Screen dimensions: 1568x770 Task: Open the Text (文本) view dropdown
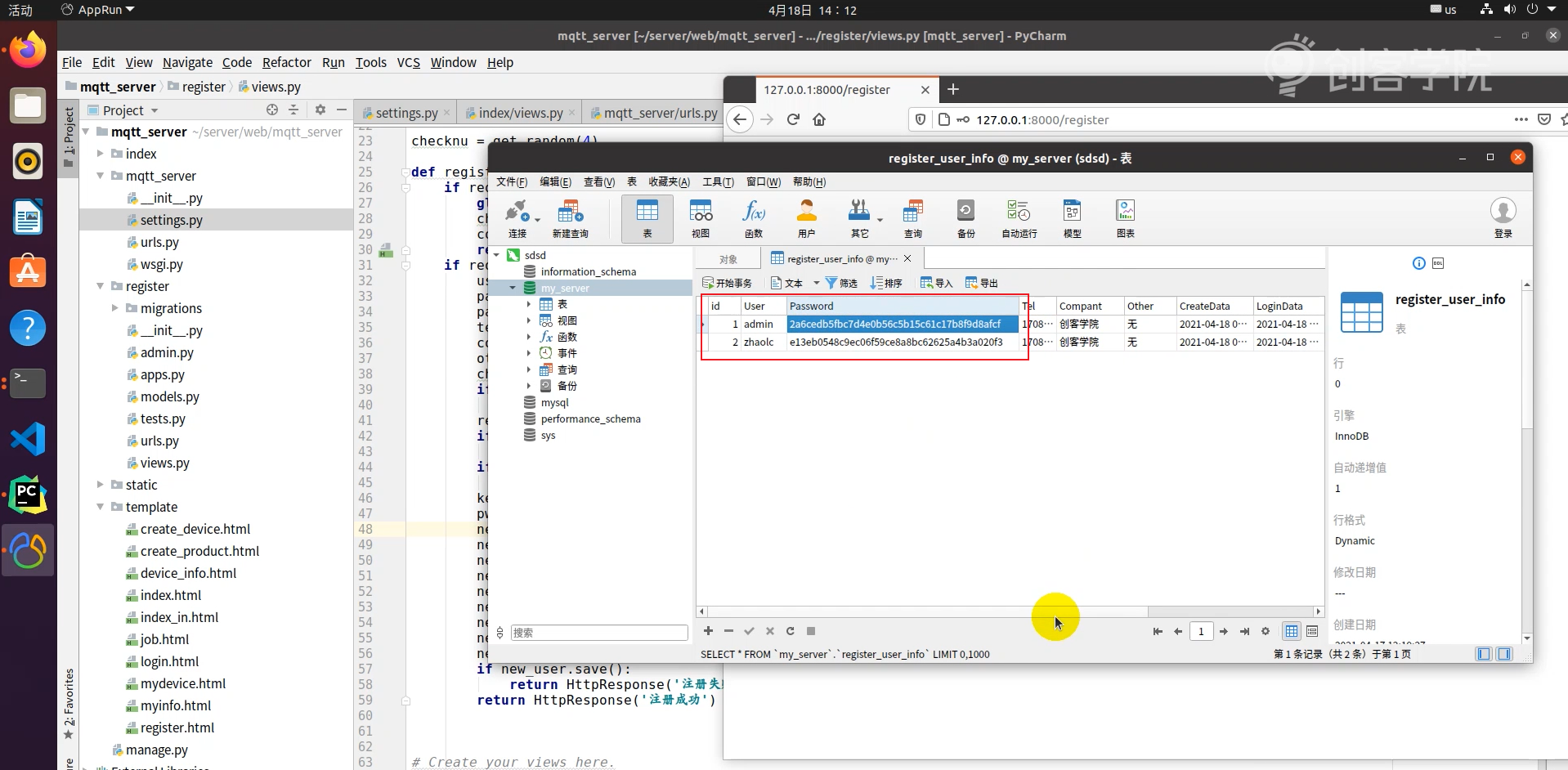tap(795, 283)
